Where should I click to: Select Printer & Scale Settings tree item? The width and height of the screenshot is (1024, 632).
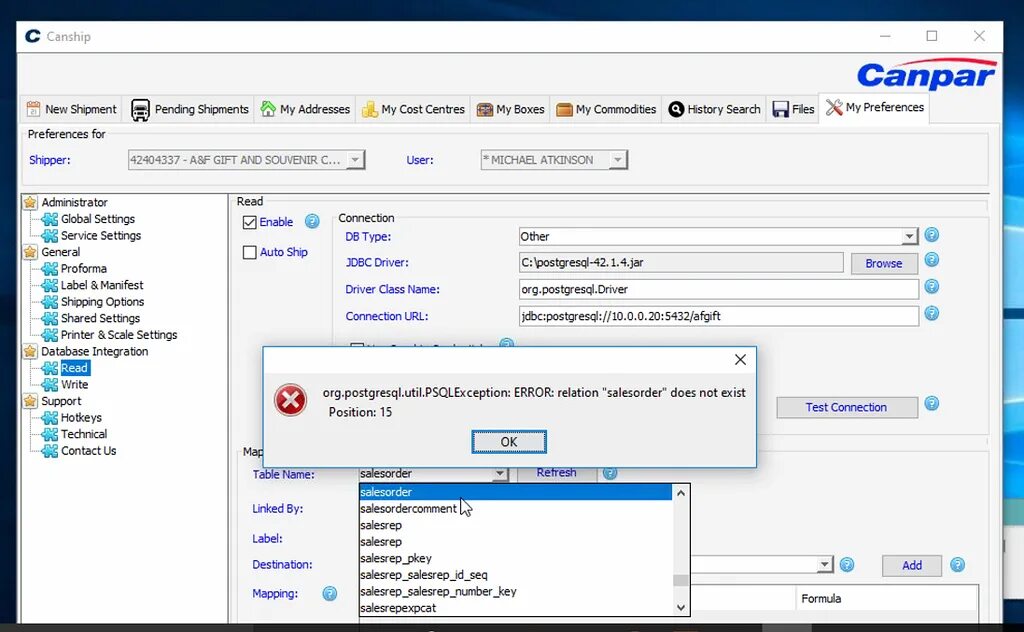(119, 335)
